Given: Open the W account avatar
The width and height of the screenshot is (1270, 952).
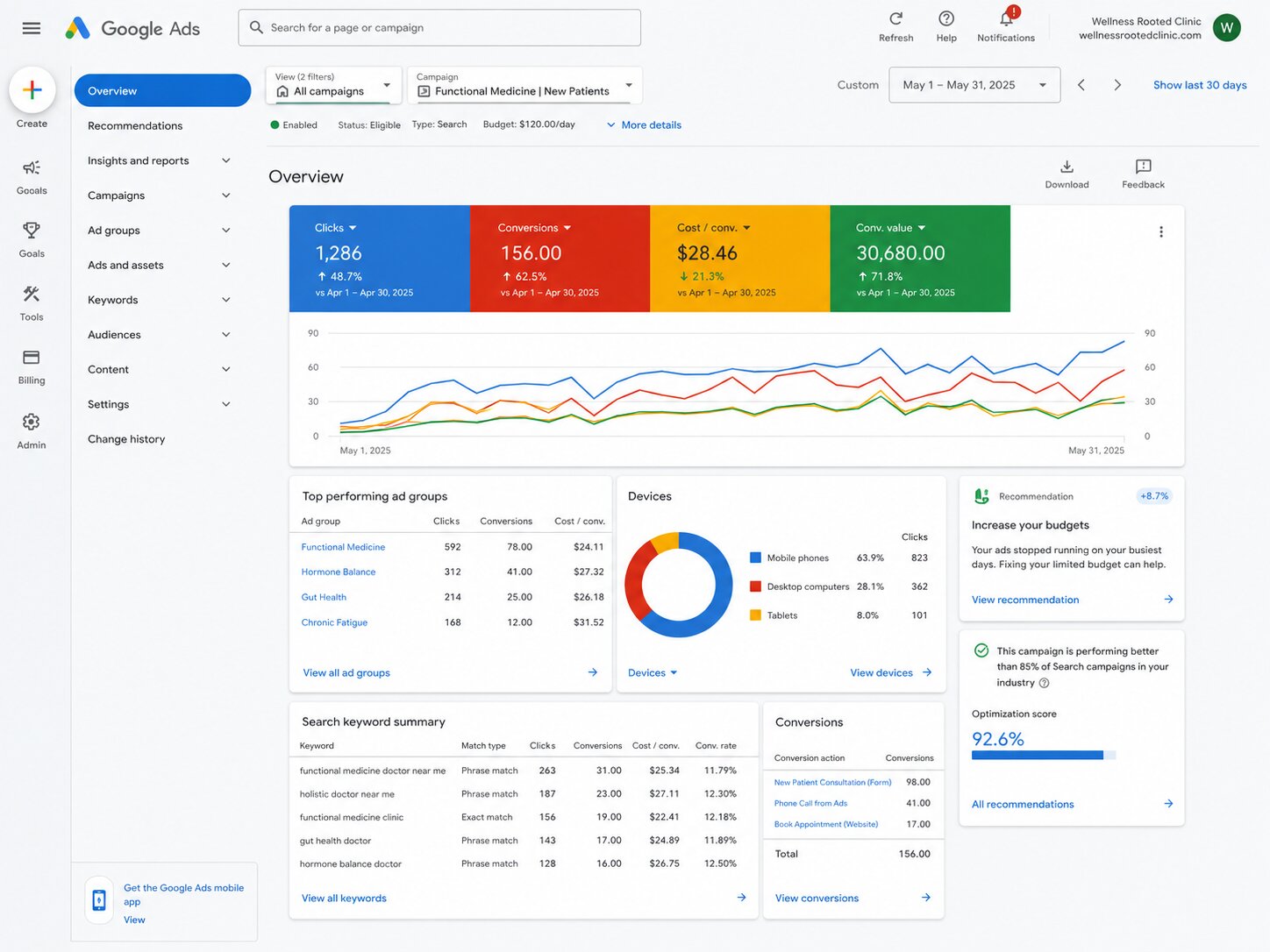Looking at the screenshot, I should click(x=1226, y=28).
